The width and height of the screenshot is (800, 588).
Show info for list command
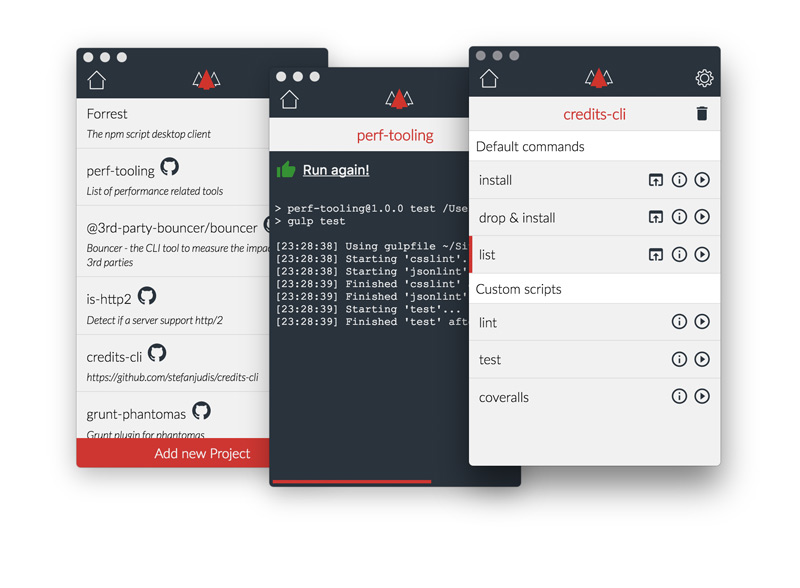(x=679, y=254)
